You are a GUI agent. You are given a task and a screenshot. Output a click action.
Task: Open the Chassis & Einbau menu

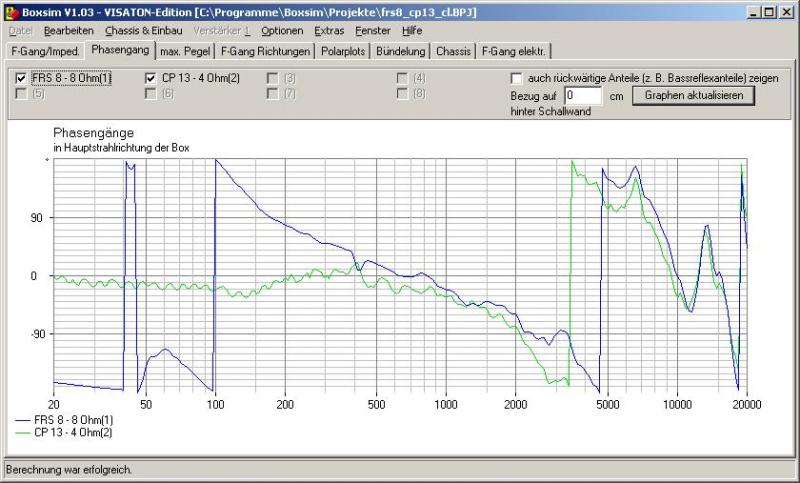[143, 31]
